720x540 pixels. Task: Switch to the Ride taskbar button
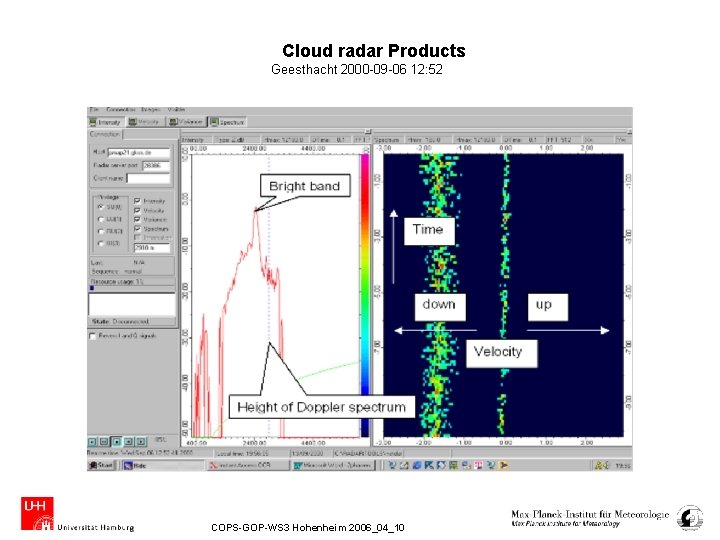(x=163, y=466)
